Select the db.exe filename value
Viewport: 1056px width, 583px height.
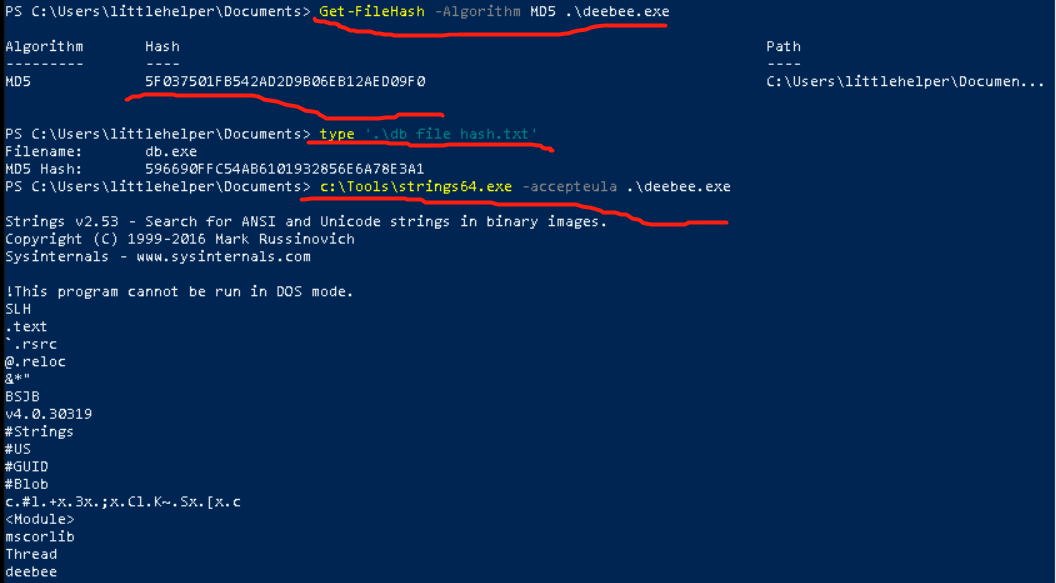(x=170, y=151)
